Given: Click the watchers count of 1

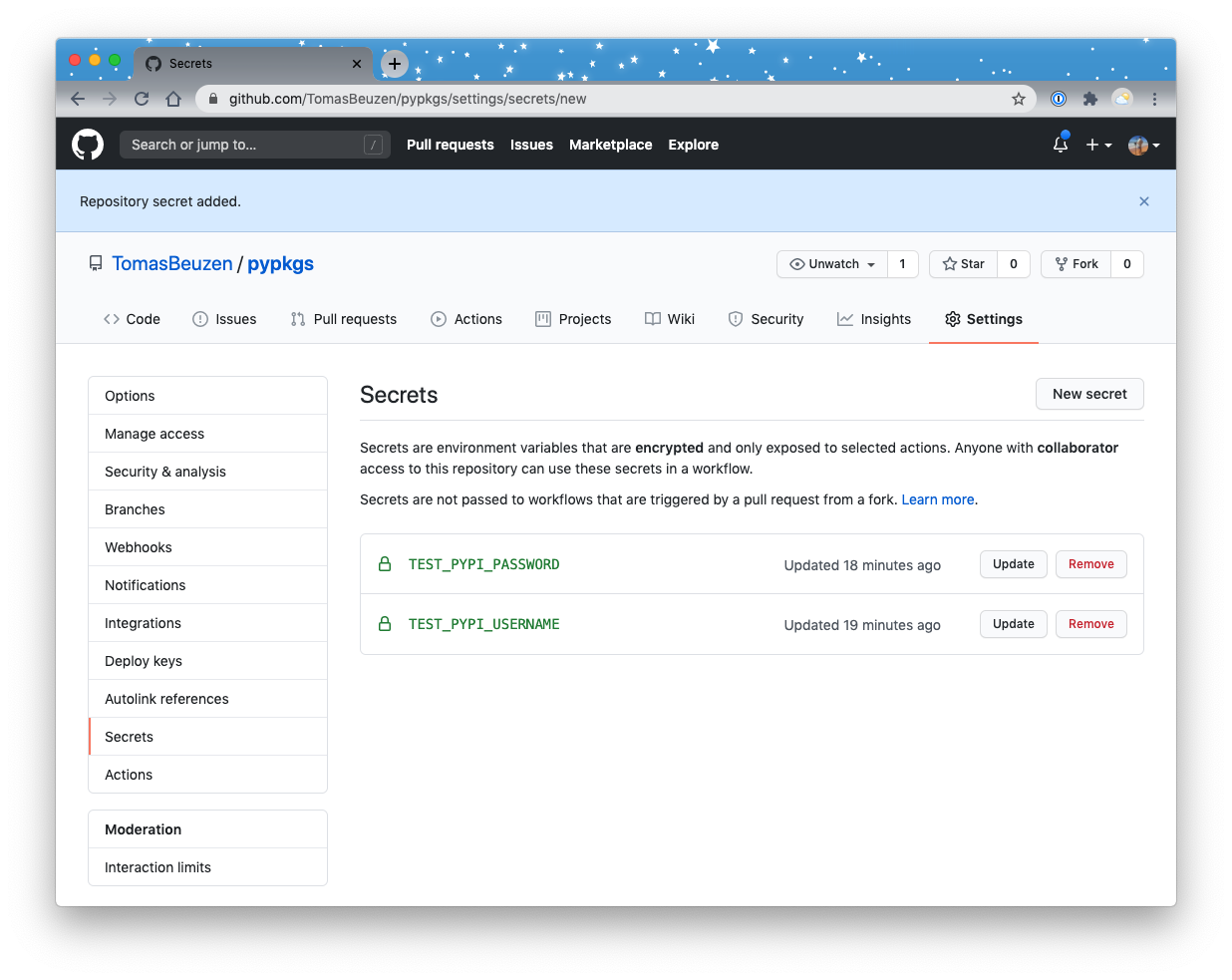Looking at the screenshot, I should pos(903,264).
